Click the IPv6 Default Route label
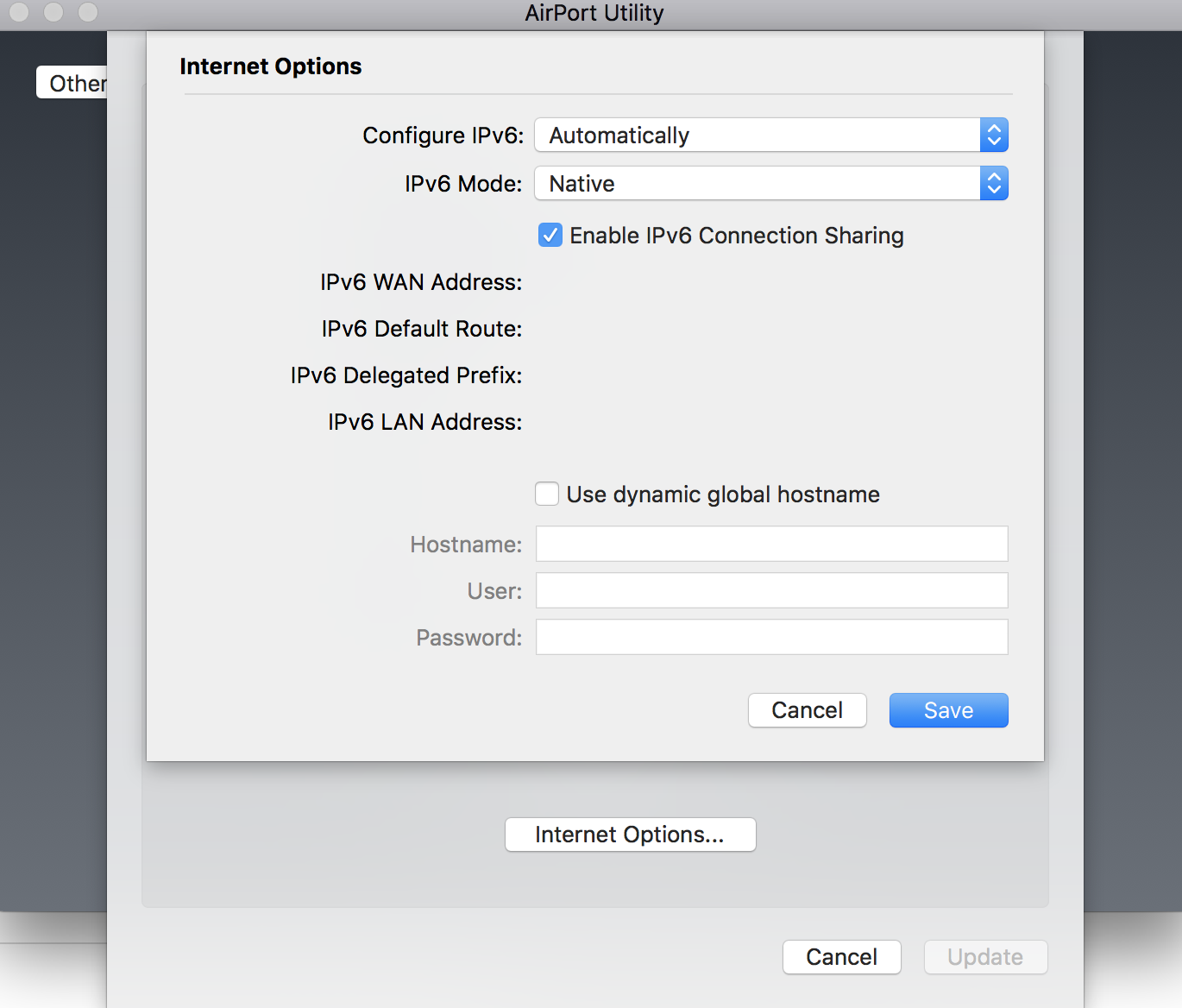The width and height of the screenshot is (1182, 1008). (x=422, y=329)
